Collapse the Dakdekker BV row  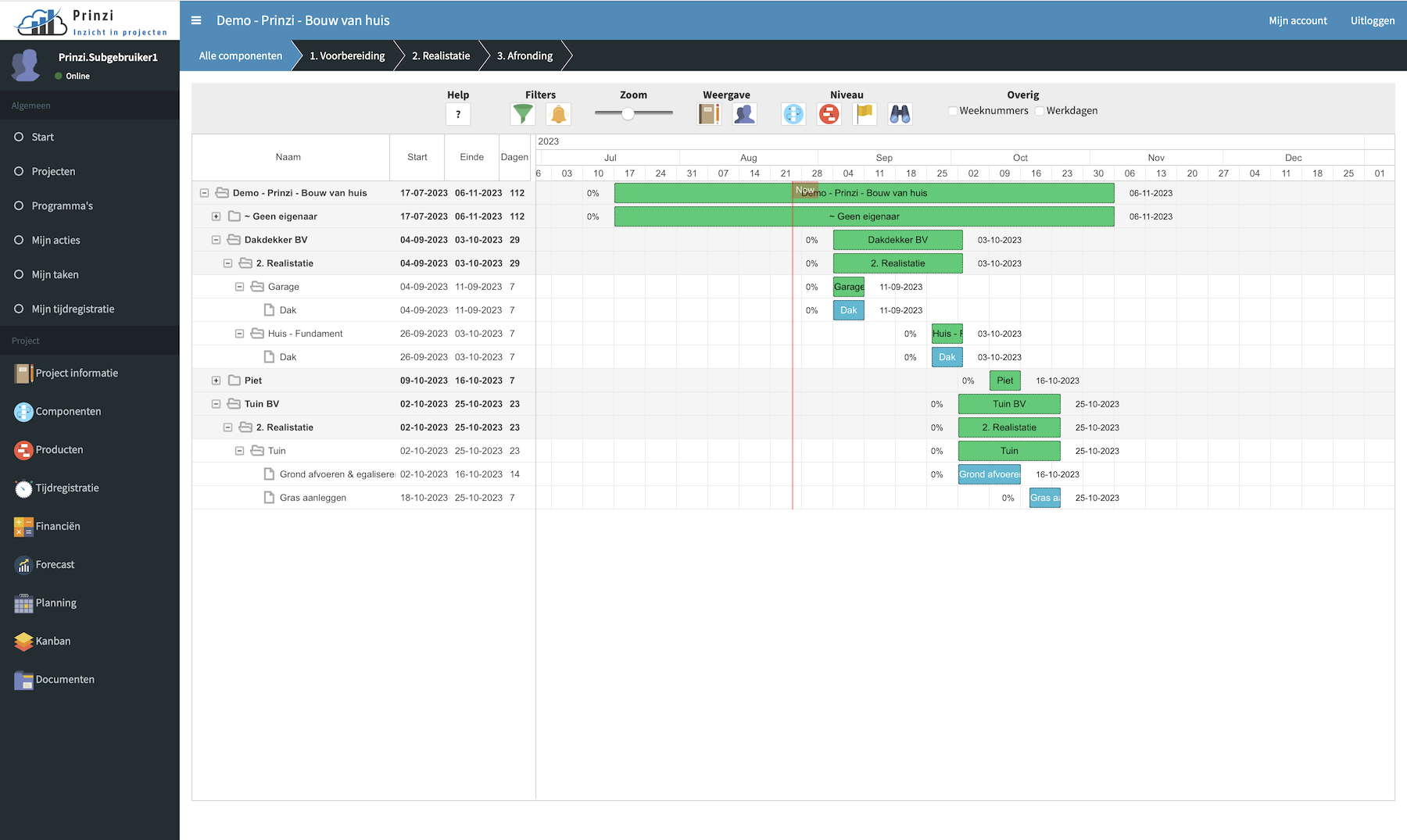tap(216, 240)
